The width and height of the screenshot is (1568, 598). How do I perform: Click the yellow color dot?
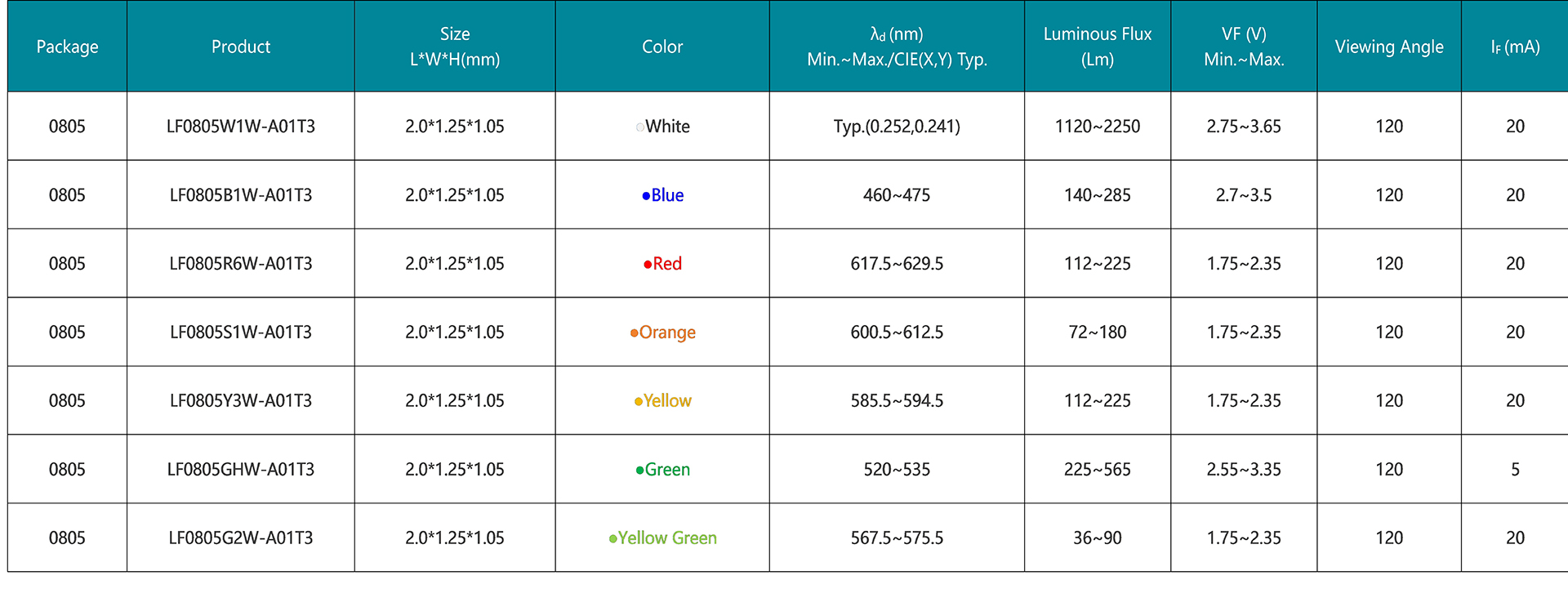(x=639, y=402)
